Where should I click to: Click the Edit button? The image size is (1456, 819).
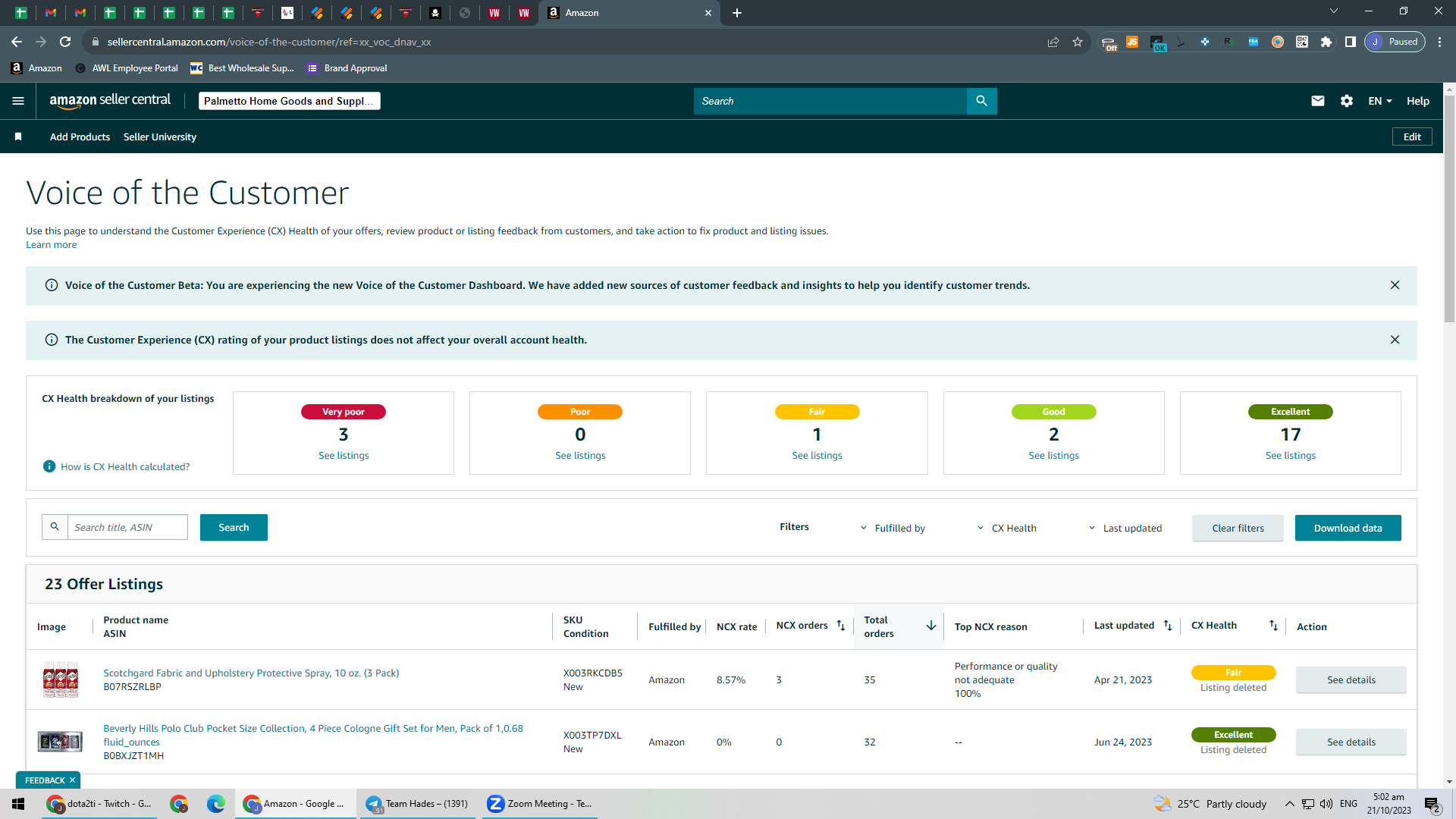click(1412, 136)
